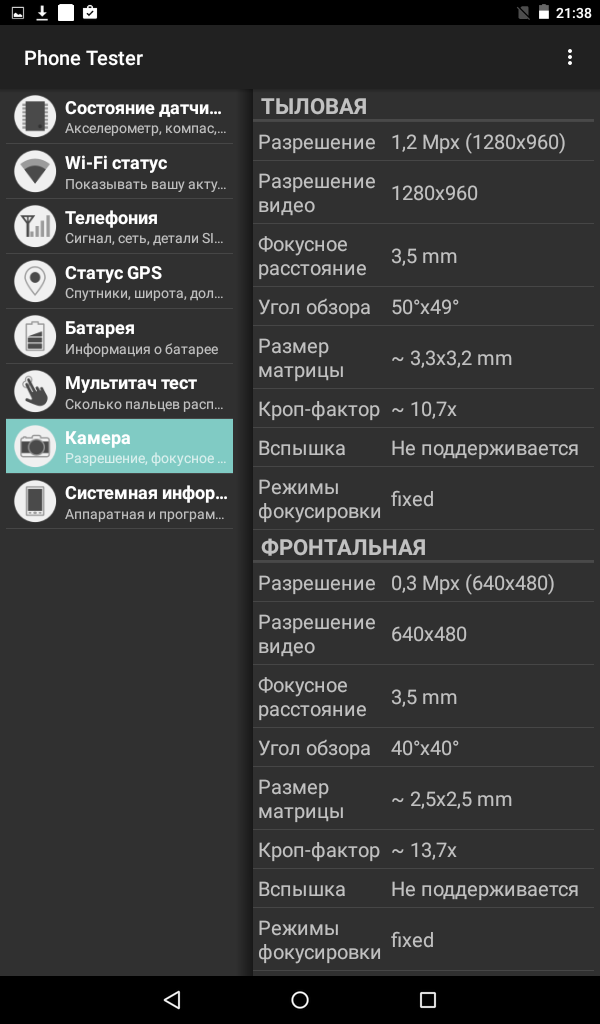Viewport: 600px width, 1024px height.
Task: Select Телефония in the side list
Action: coord(119,226)
